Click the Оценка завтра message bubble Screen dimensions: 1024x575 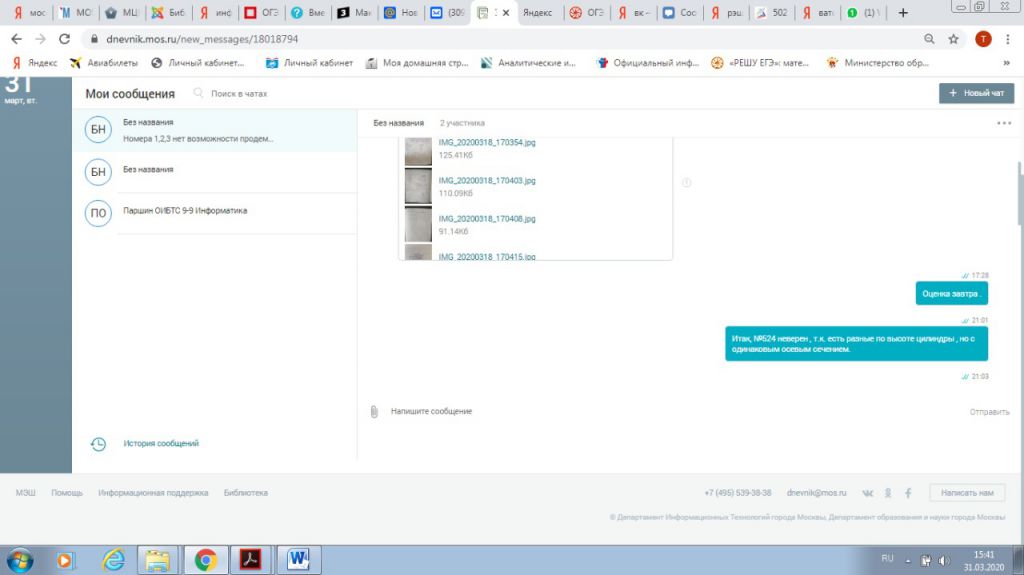(x=952, y=293)
